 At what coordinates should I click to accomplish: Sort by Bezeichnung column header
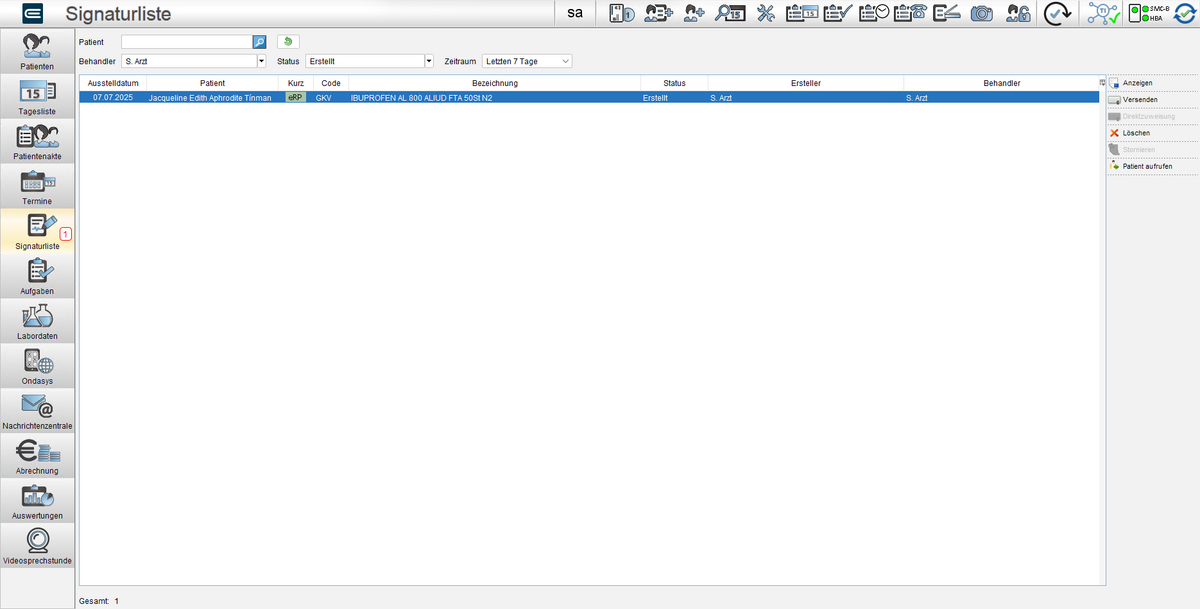click(494, 83)
